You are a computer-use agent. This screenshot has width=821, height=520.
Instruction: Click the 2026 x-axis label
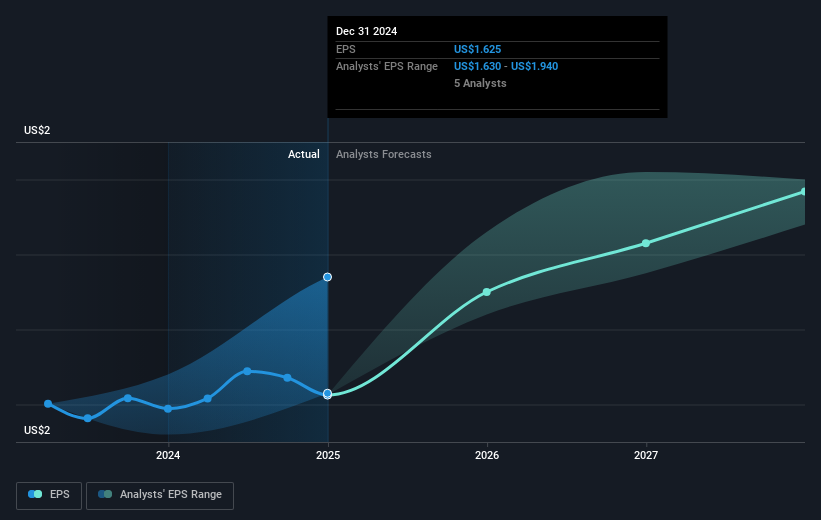487,455
